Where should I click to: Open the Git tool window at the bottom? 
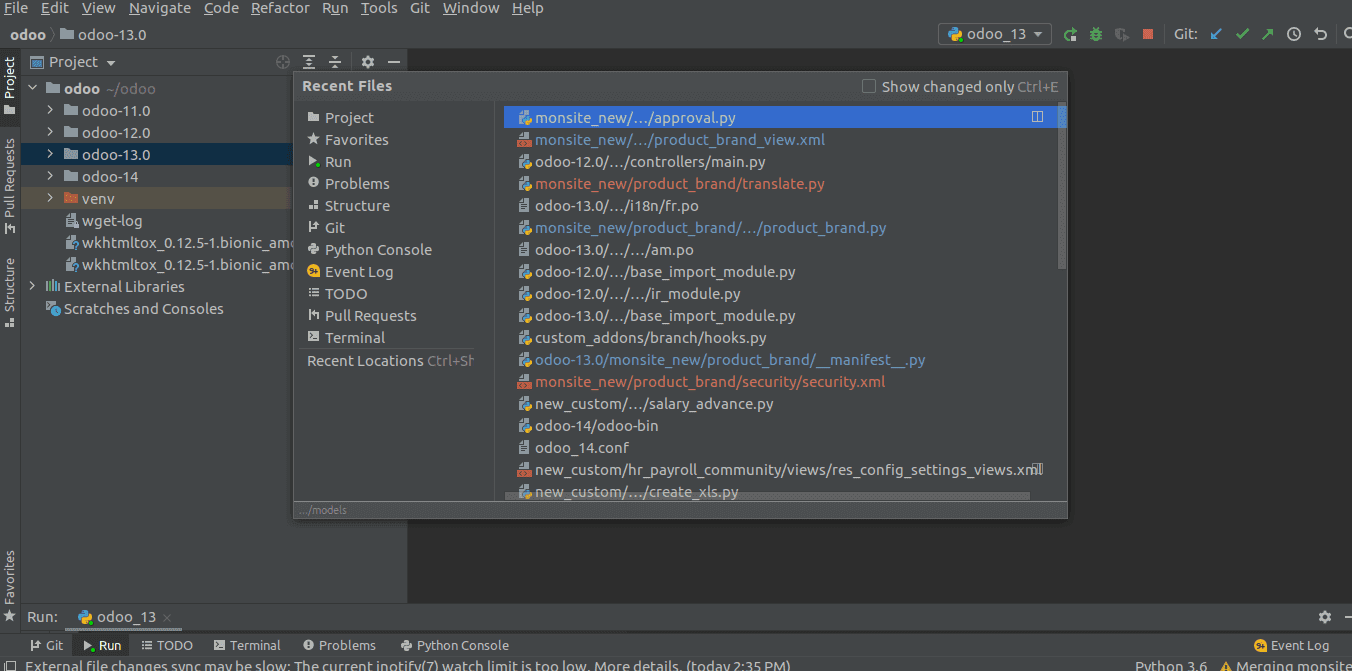[46, 645]
